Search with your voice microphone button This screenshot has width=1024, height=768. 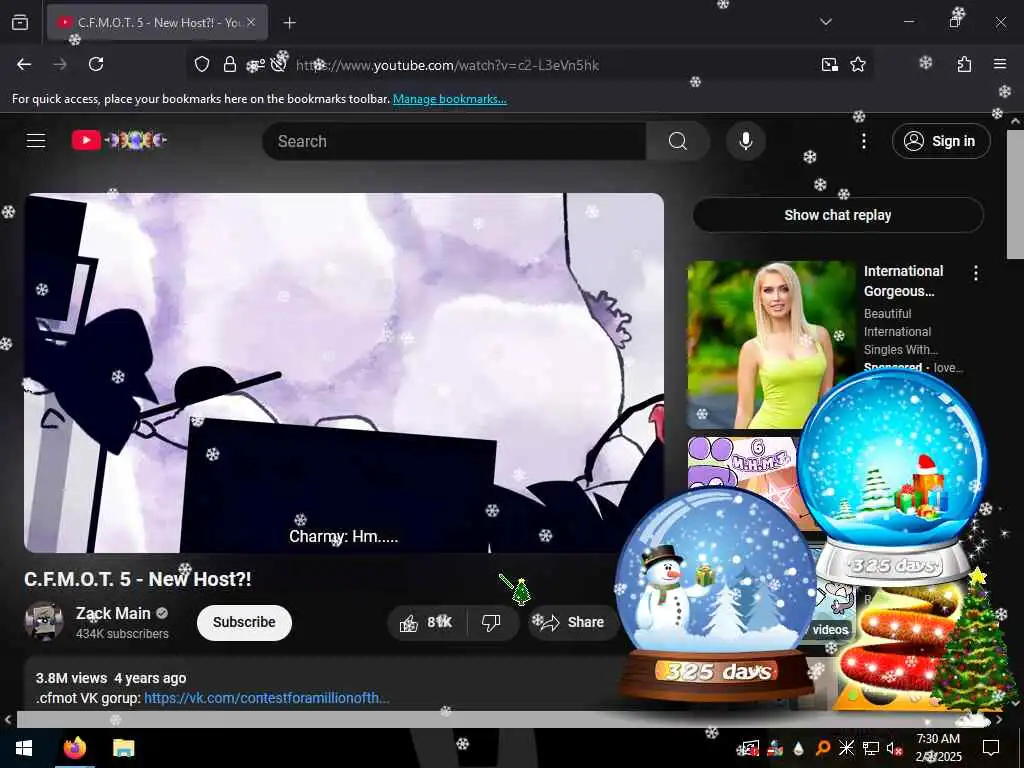click(745, 141)
